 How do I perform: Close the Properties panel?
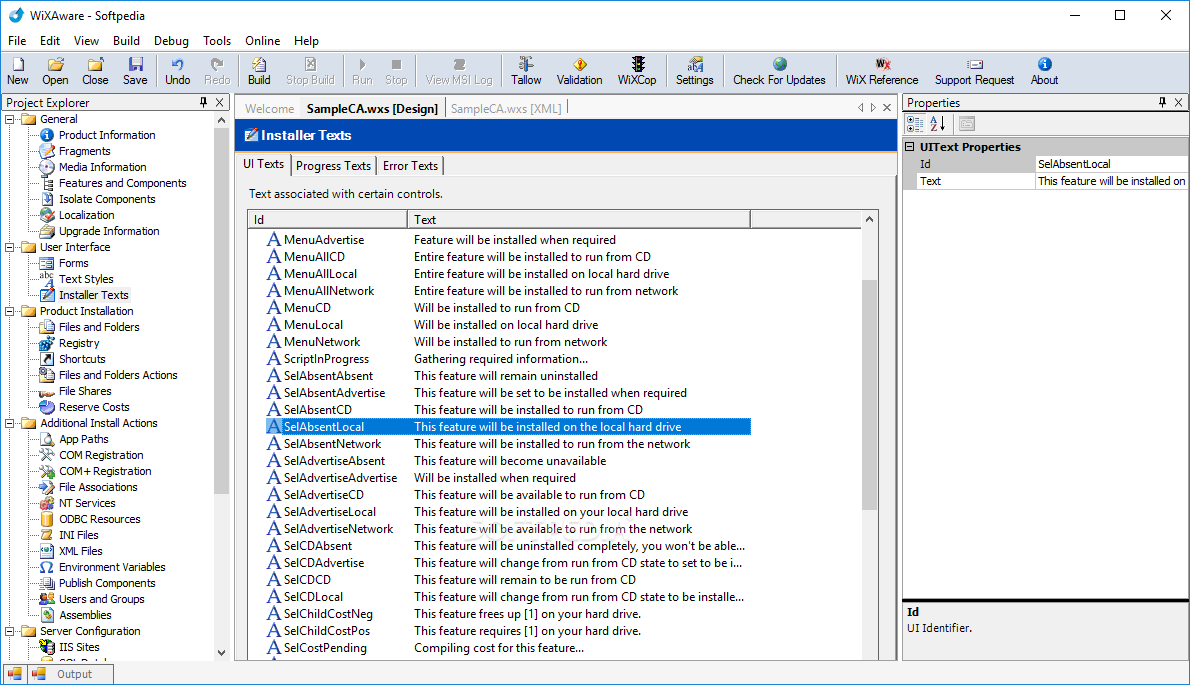[1179, 102]
